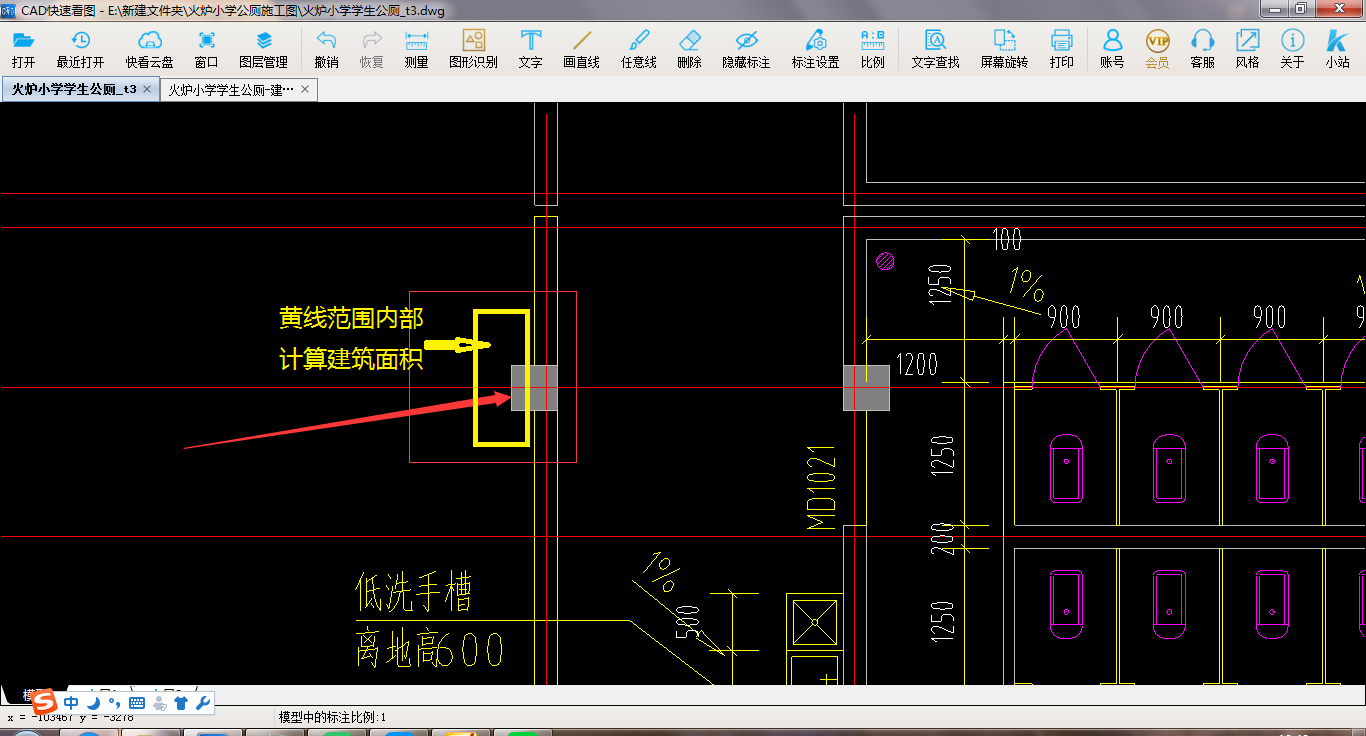
Task: Contact 客服 customer service
Action: tap(1202, 49)
